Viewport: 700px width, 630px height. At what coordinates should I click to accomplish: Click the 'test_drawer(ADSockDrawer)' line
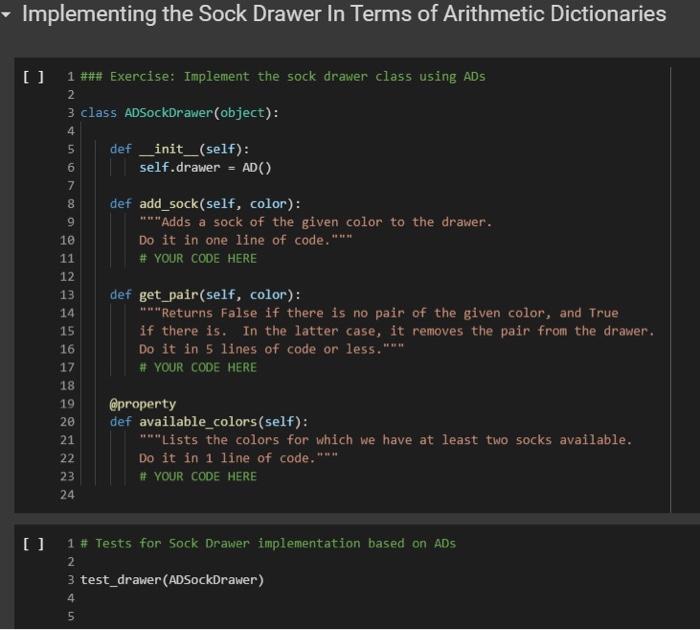[172, 580]
